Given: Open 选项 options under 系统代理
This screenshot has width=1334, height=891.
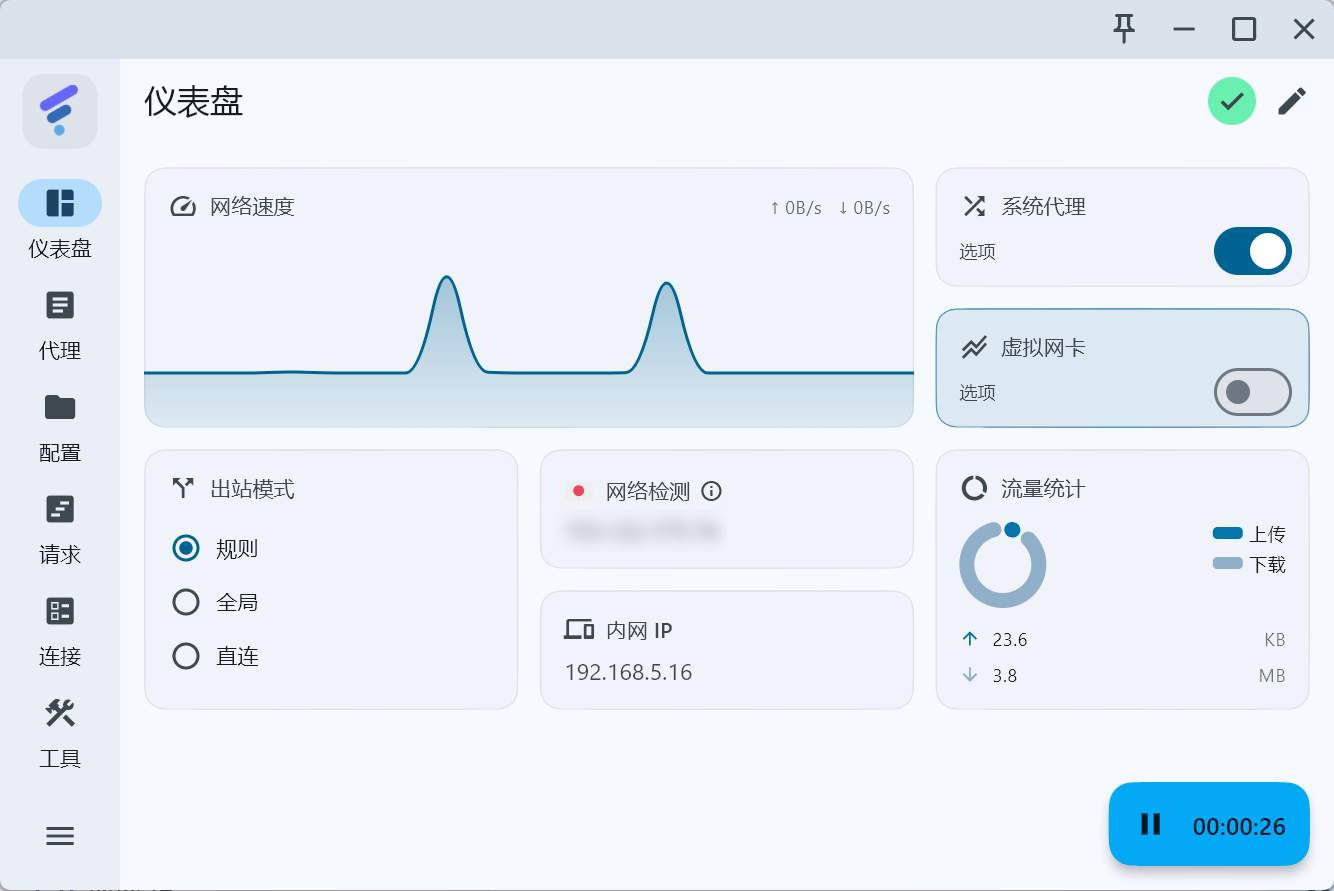Looking at the screenshot, I should [x=977, y=252].
